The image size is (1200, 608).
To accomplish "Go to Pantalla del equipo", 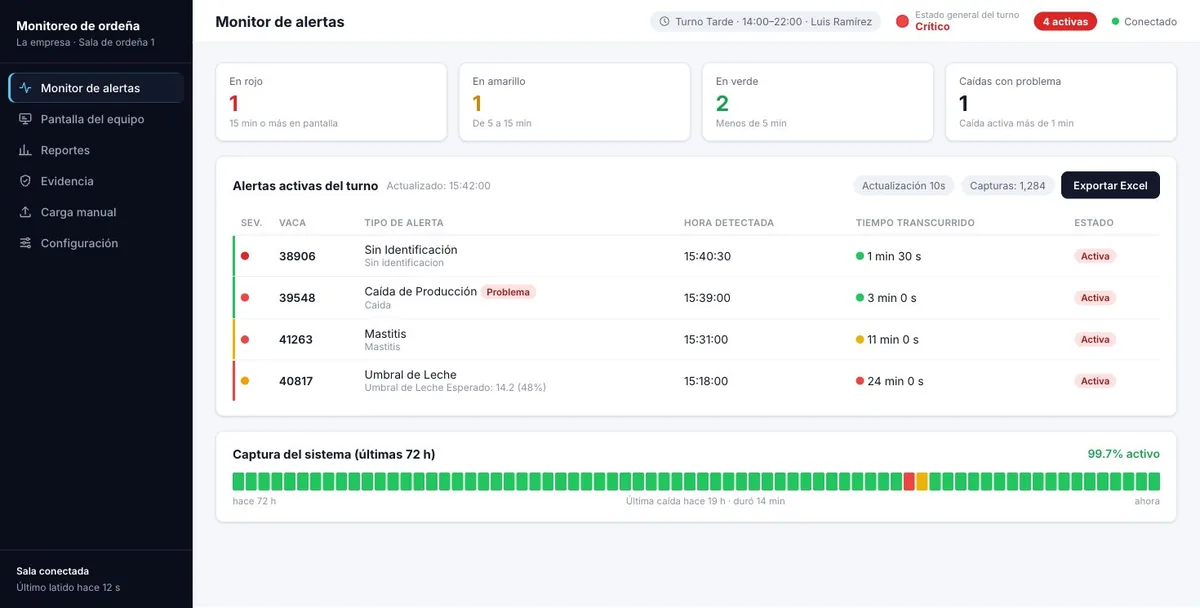I will click(96, 119).
